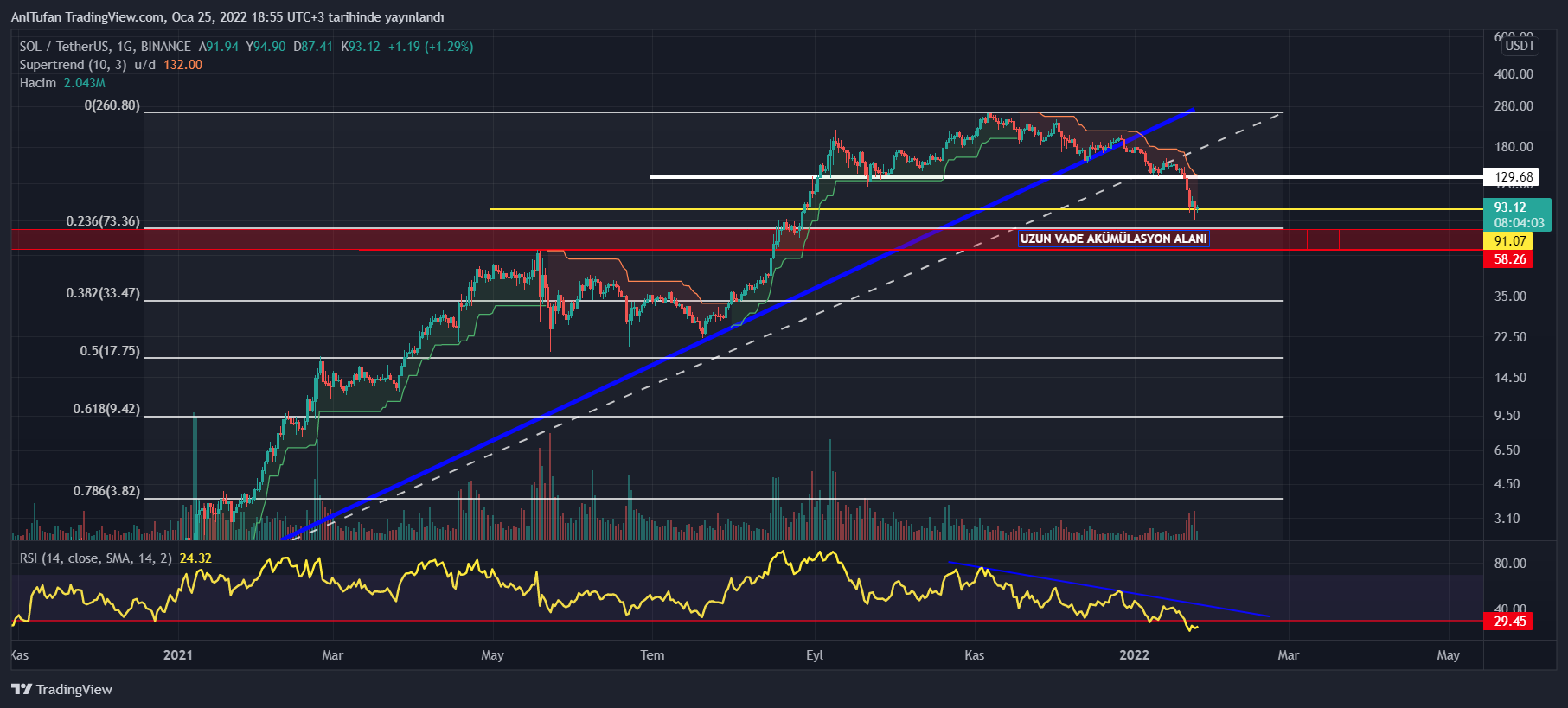Click the Supertrend value "132.00"
This screenshot has width=1568, height=708.
click(x=183, y=65)
